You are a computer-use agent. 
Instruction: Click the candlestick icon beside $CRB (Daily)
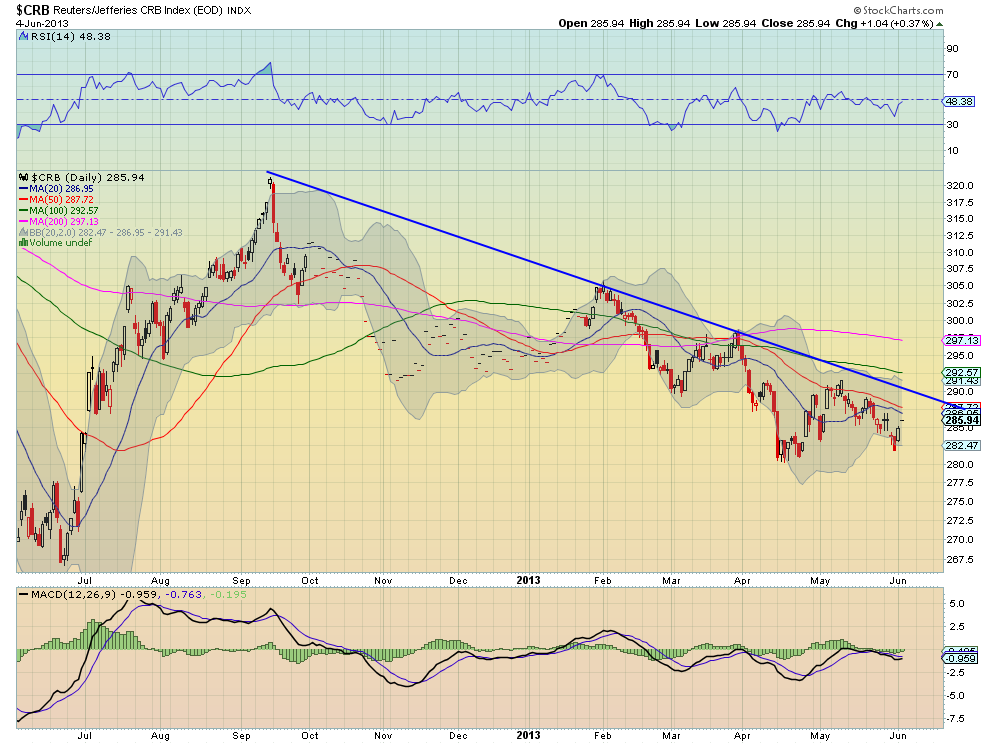22,177
